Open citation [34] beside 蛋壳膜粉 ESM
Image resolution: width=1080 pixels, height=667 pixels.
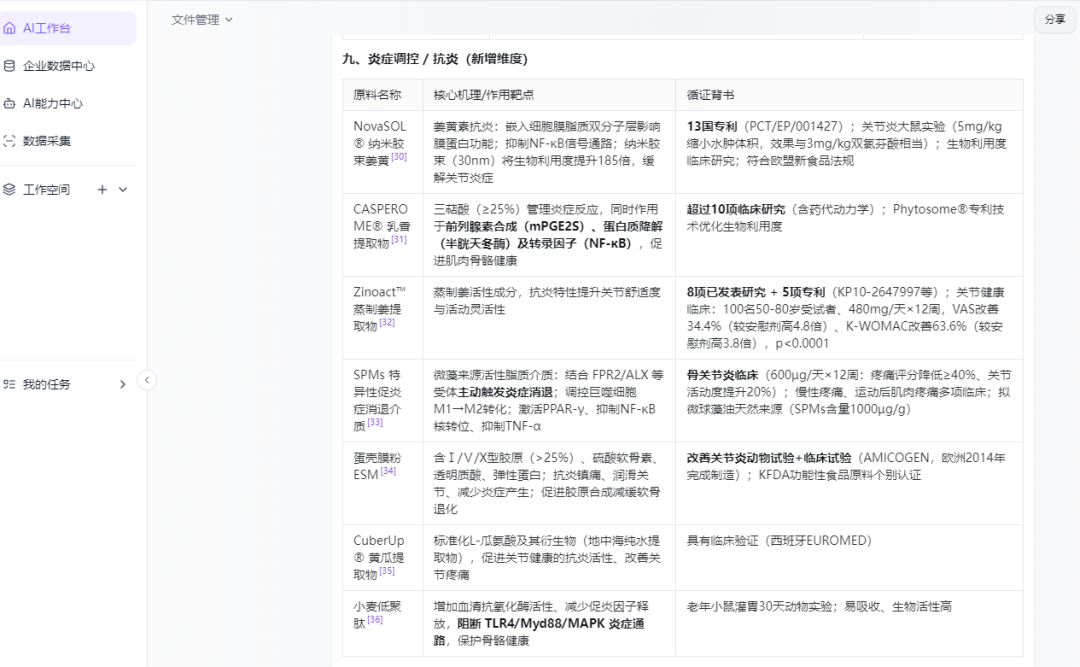click(x=388, y=471)
